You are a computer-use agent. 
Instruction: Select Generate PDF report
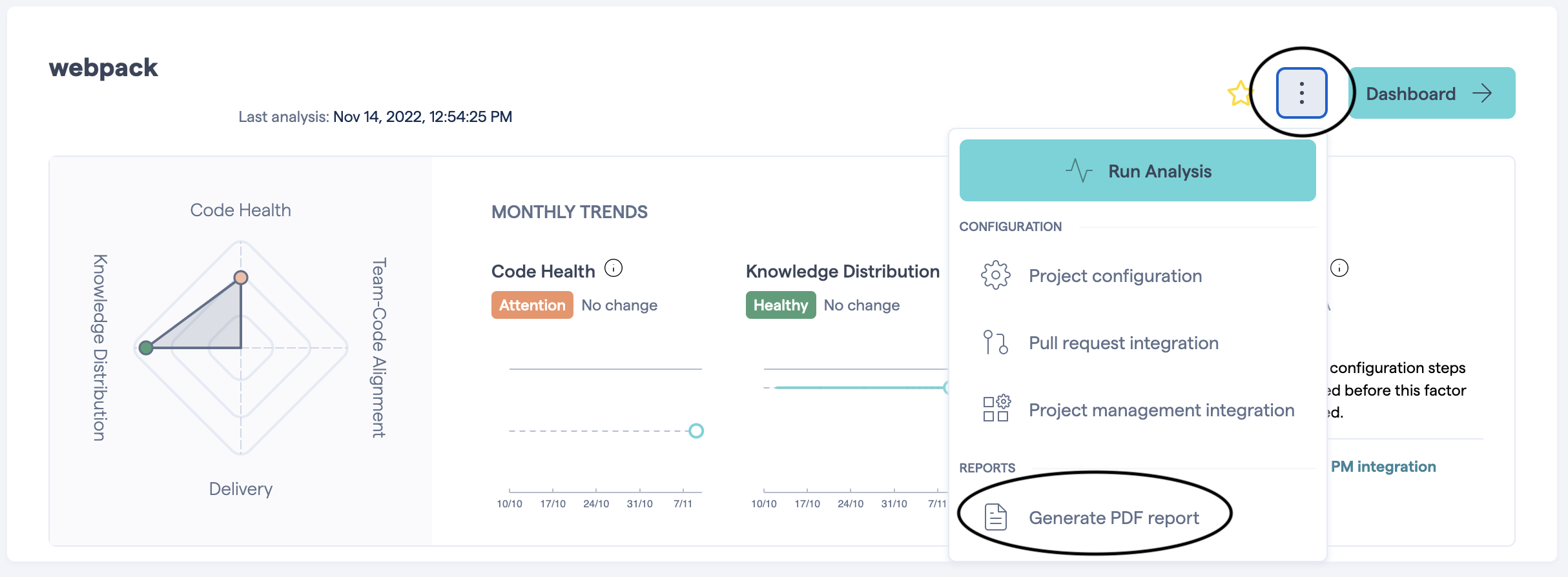(x=1113, y=518)
